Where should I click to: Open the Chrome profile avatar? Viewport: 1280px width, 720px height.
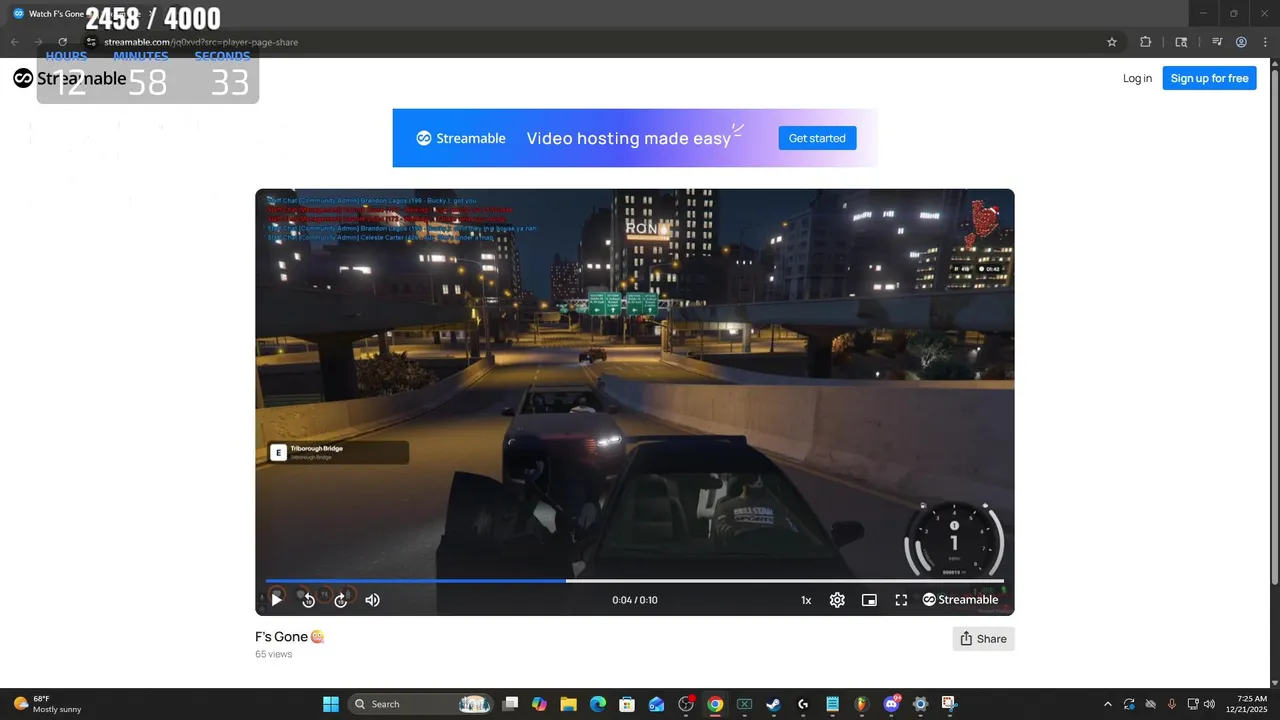pyautogui.click(x=1241, y=42)
